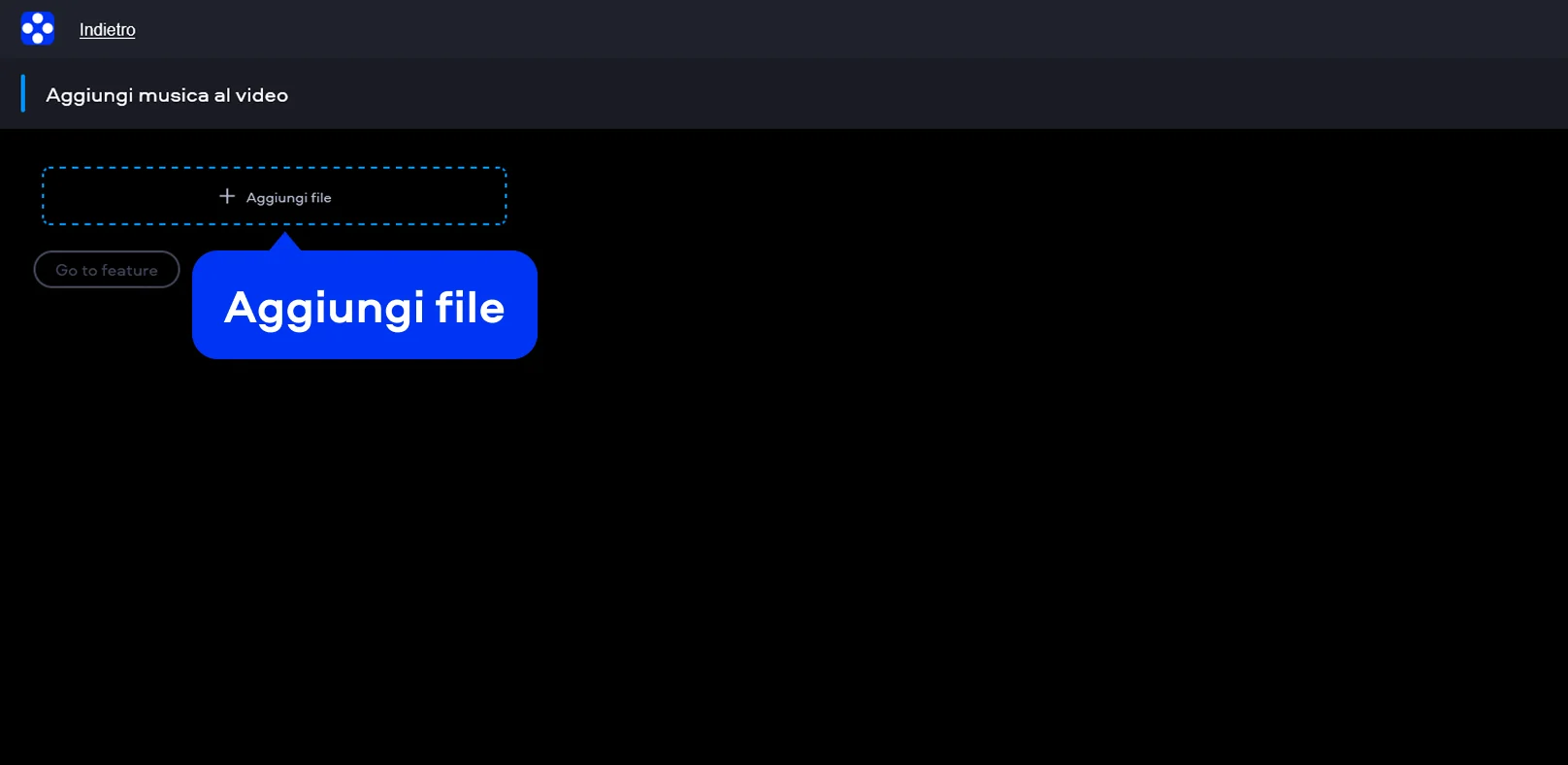Click the small Aggiungi file label text
This screenshot has height=765, width=1568.
coord(288,198)
